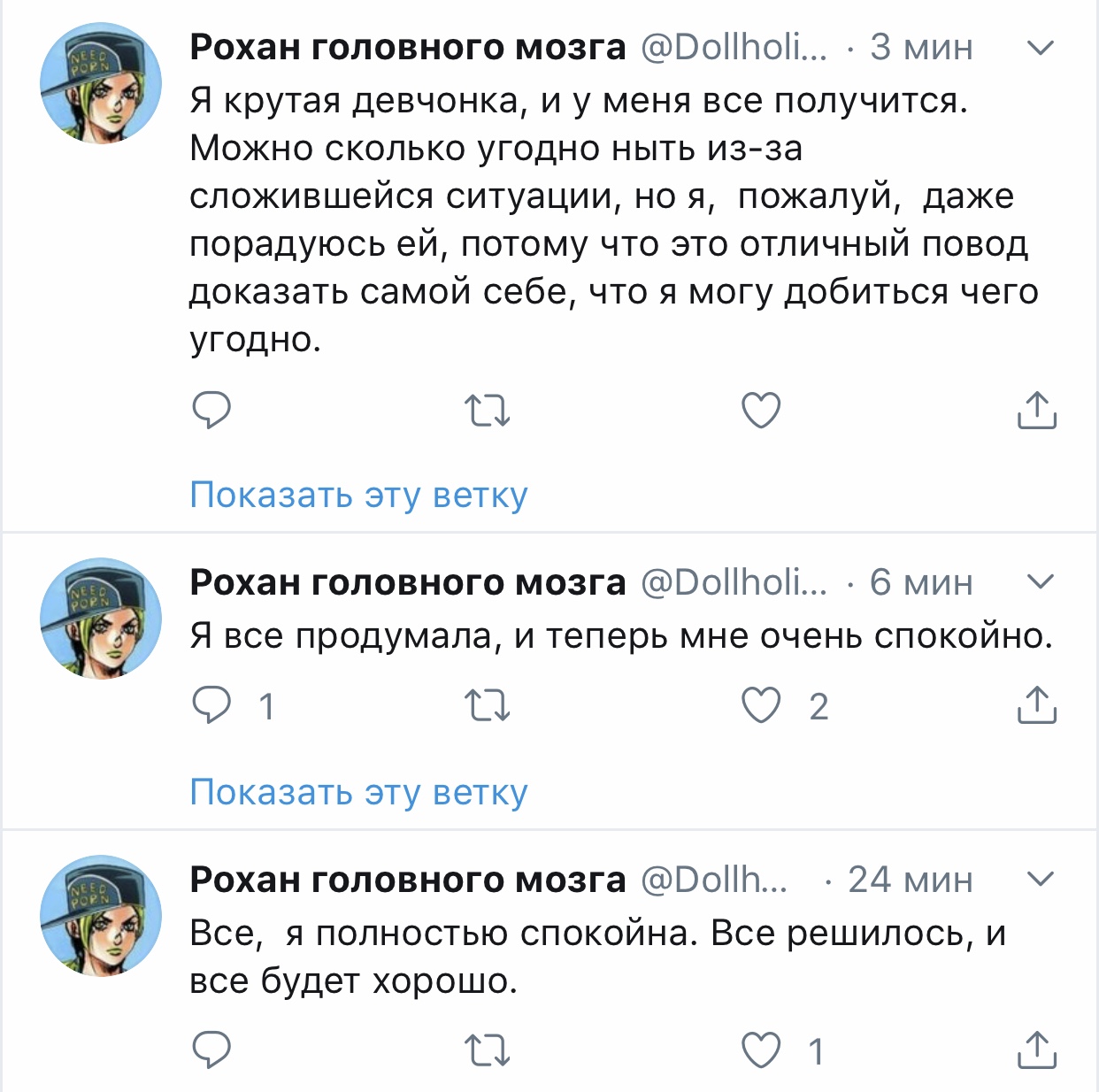Retweet the 6 мин tweet
The image size is (1099, 1092).
tap(487, 706)
